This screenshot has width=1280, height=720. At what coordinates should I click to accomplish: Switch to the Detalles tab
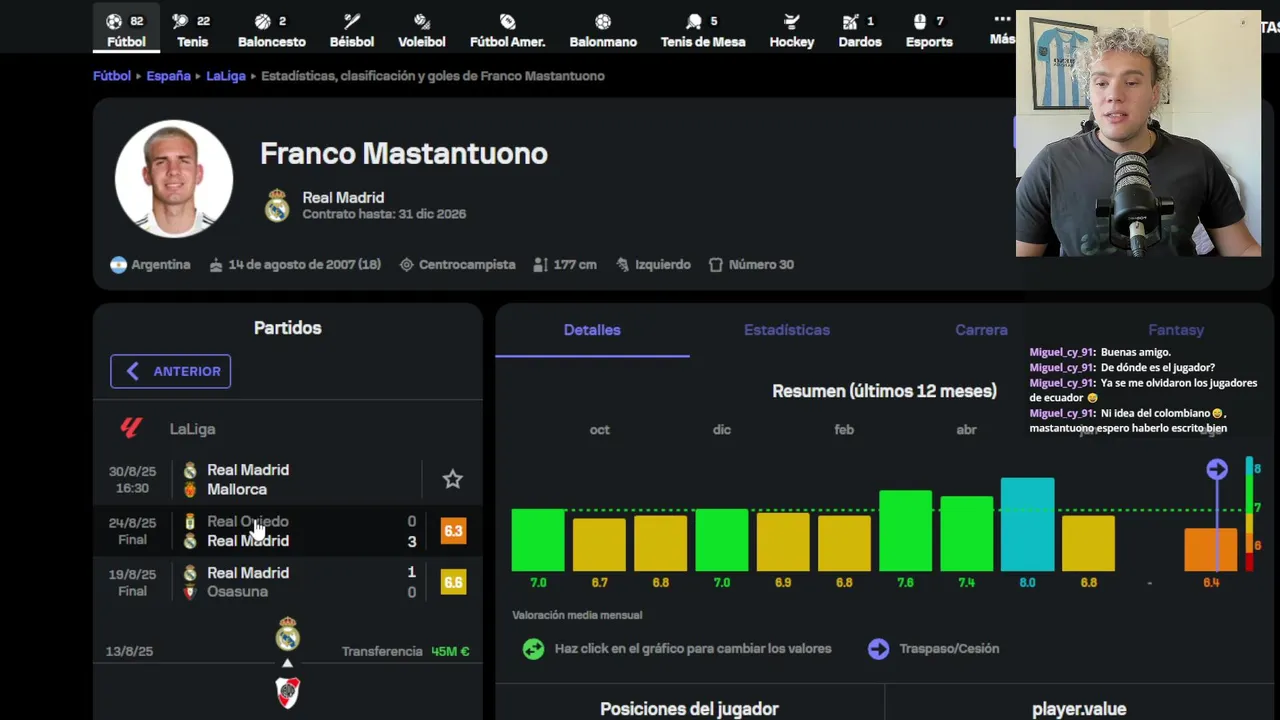tap(592, 330)
